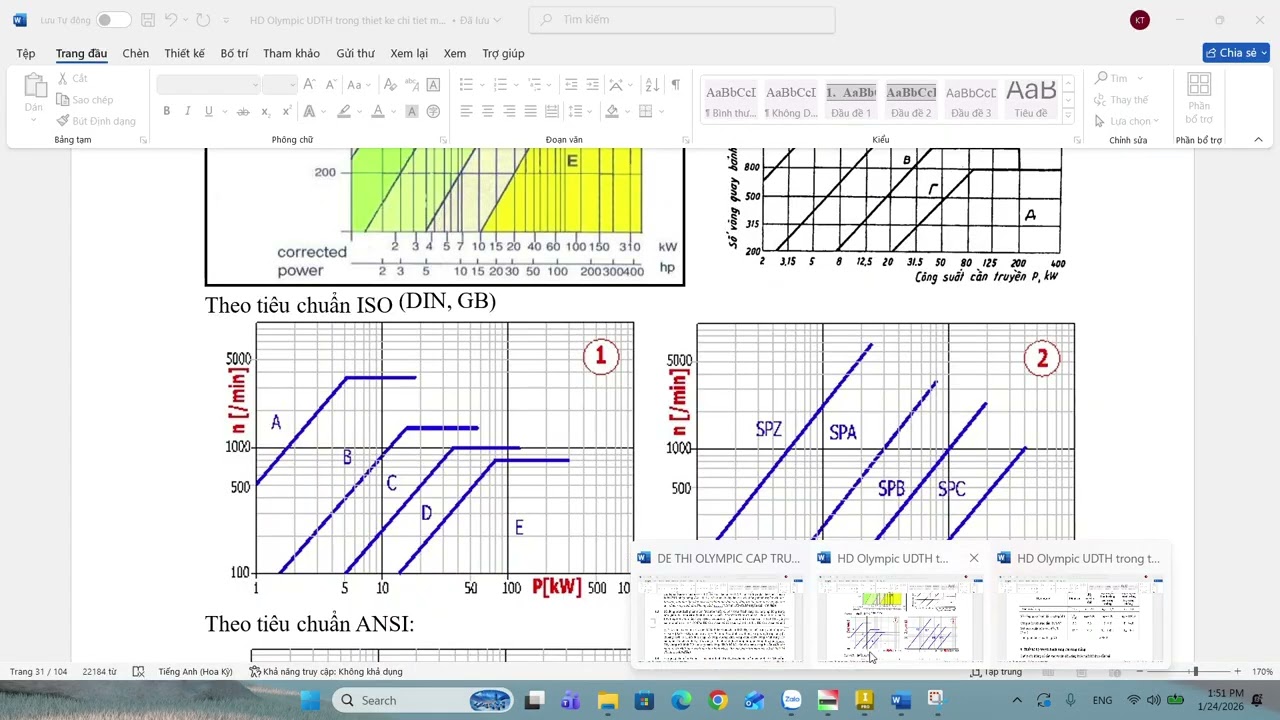1280x720 pixels.
Task: Toggle Italic formatting in ribbon
Action: [x=187, y=111]
